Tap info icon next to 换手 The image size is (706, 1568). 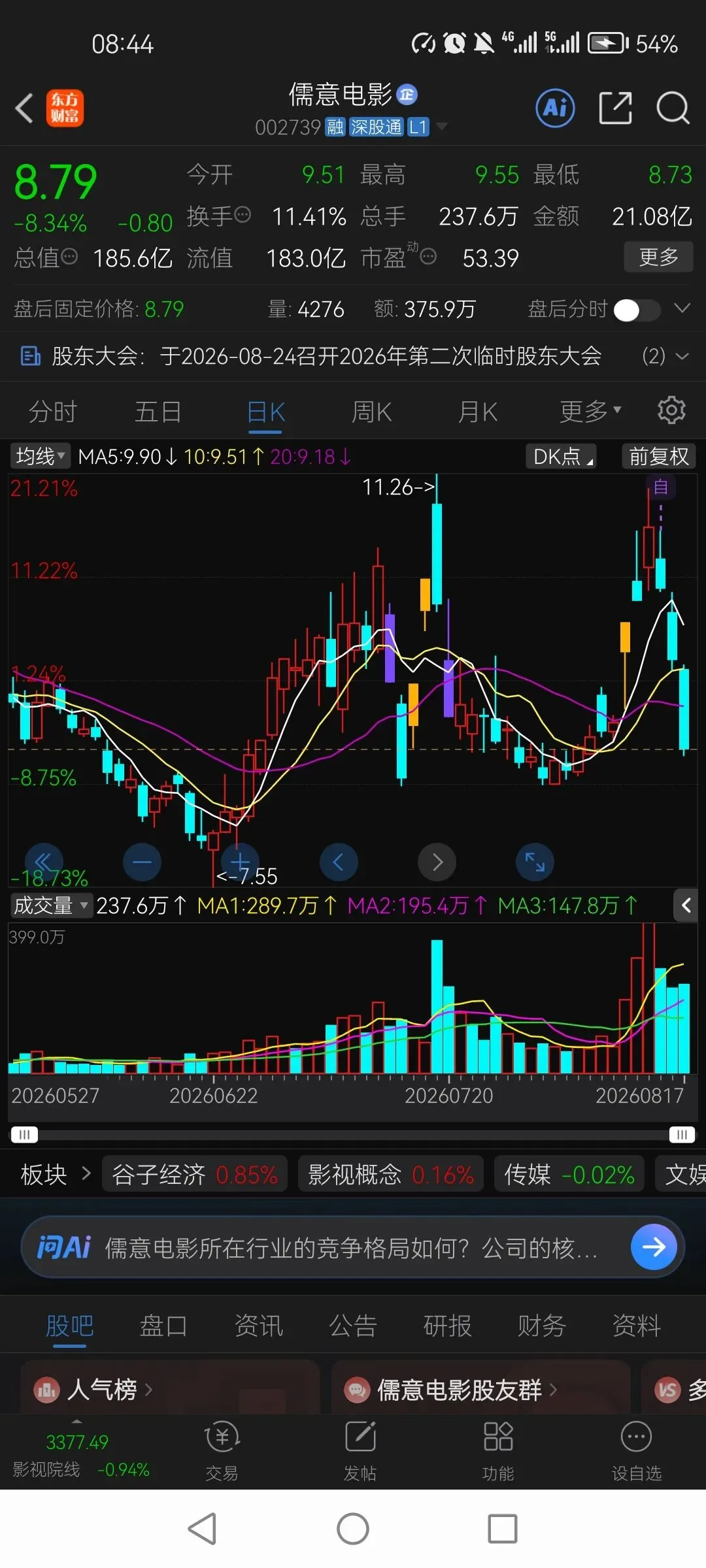(243, 215)
